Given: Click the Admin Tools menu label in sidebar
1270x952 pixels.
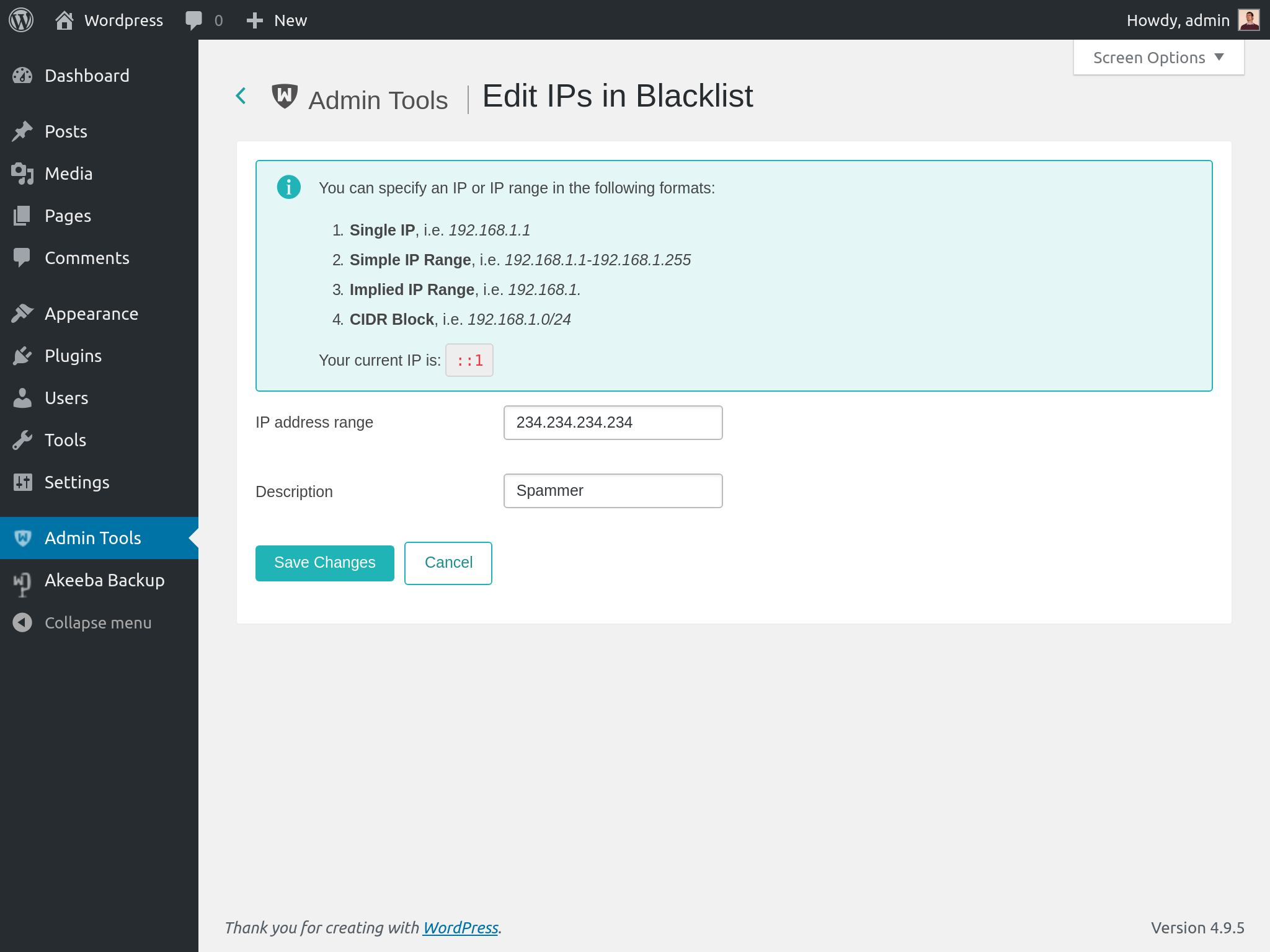Looking at the screenshot, I should point(93,538).
